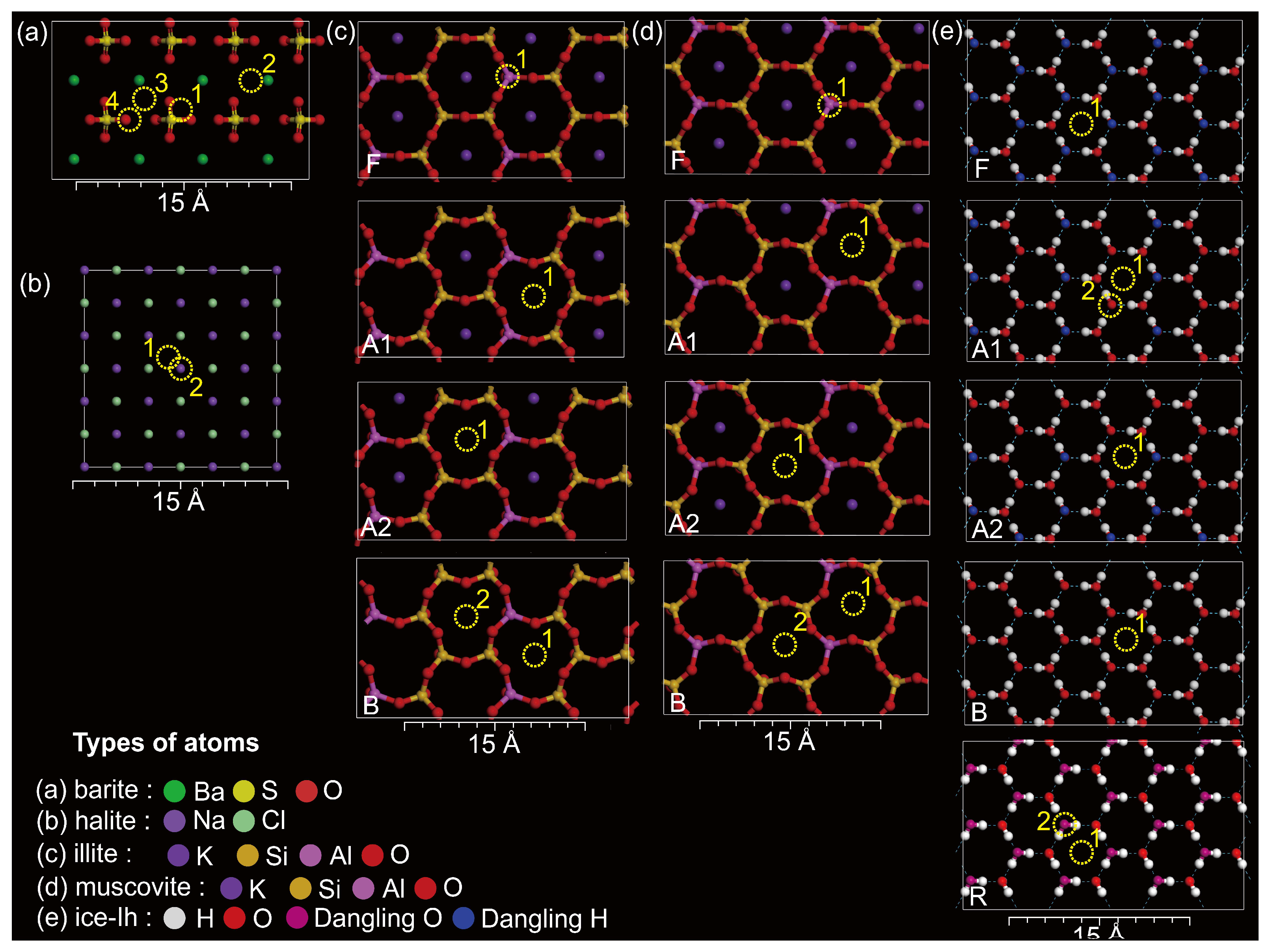Click site 2 circle in ice-Ih A1 panel
Viewport: 1270px width, 952px height.
tap(1110, 305)
